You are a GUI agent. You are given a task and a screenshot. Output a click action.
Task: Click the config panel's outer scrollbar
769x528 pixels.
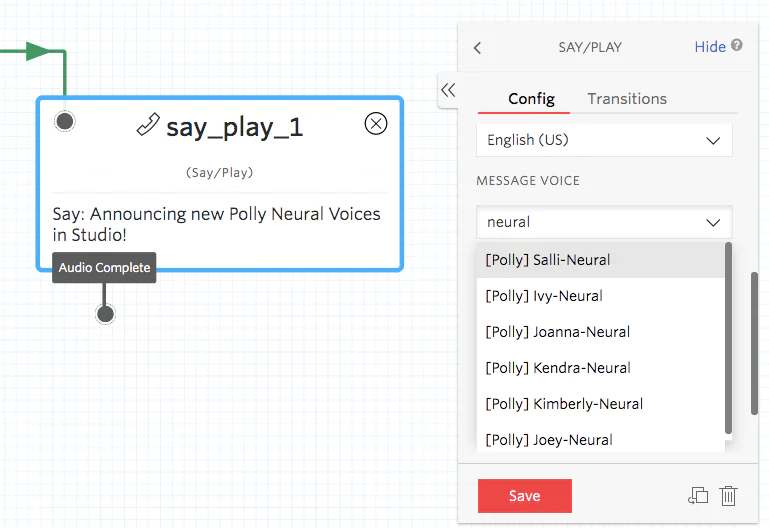click(x=754, y=344)
